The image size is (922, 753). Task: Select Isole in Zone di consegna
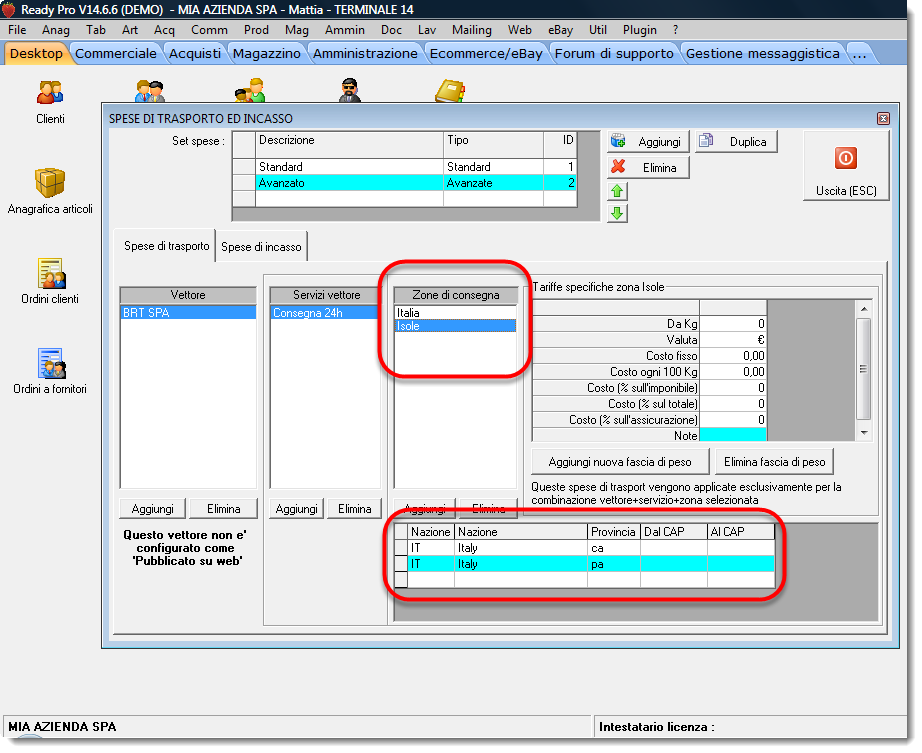tap(455, 326)
